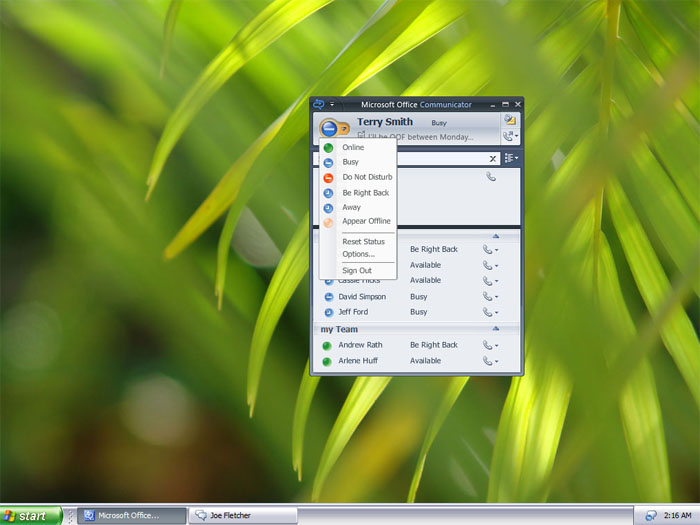Call David Simpson with his phone icon
The height and width of the screenshot is (525, 700).
pos(488,296)
